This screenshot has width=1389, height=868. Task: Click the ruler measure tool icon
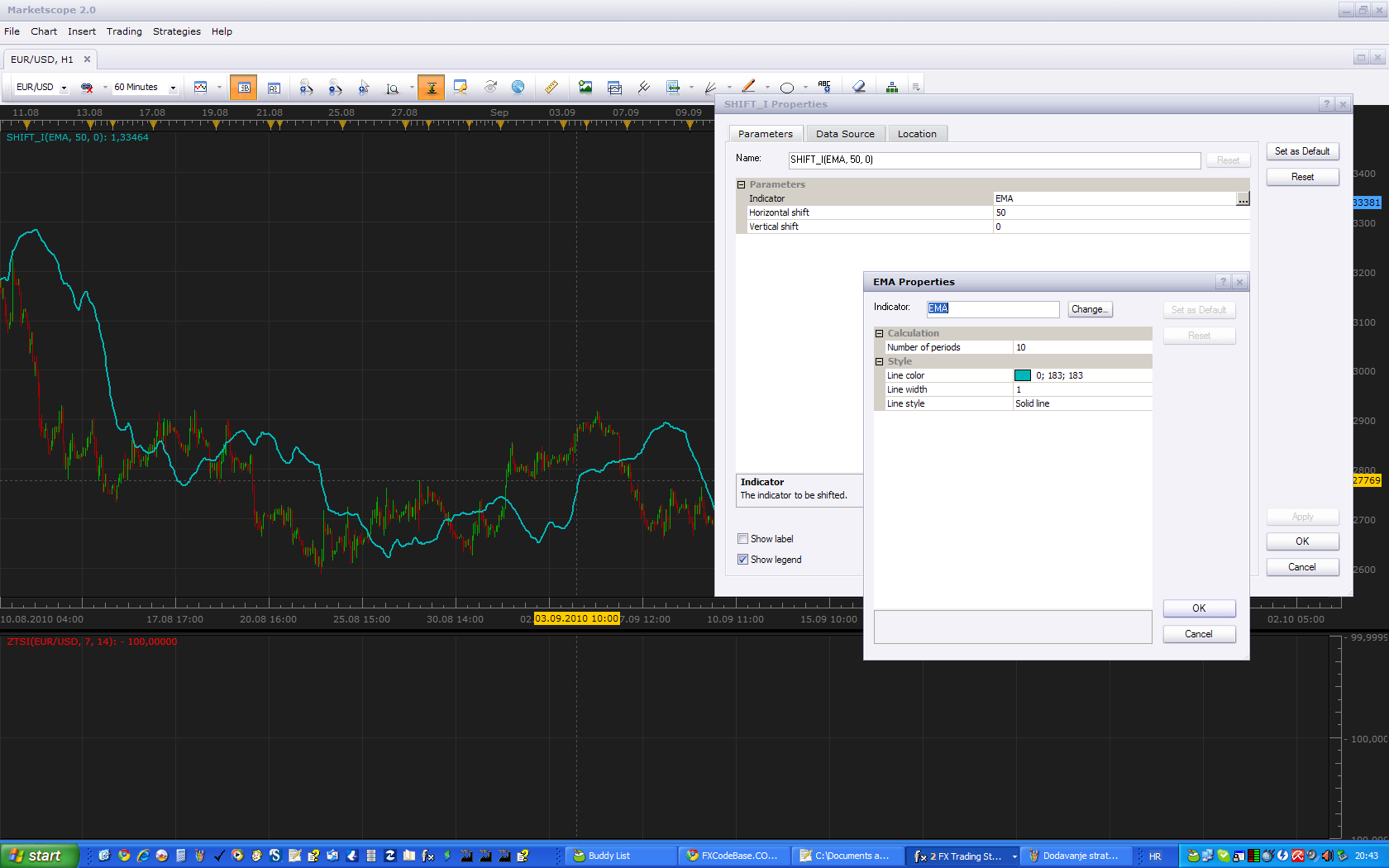pos(551,87)
